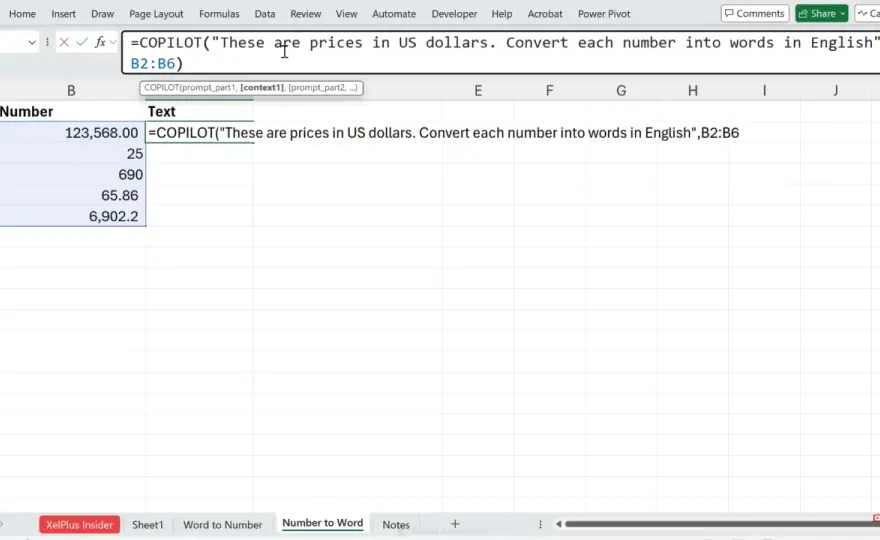Open the Insert ribbon tab
Viewport: 880px width, 540px height.
click(63, 13)
